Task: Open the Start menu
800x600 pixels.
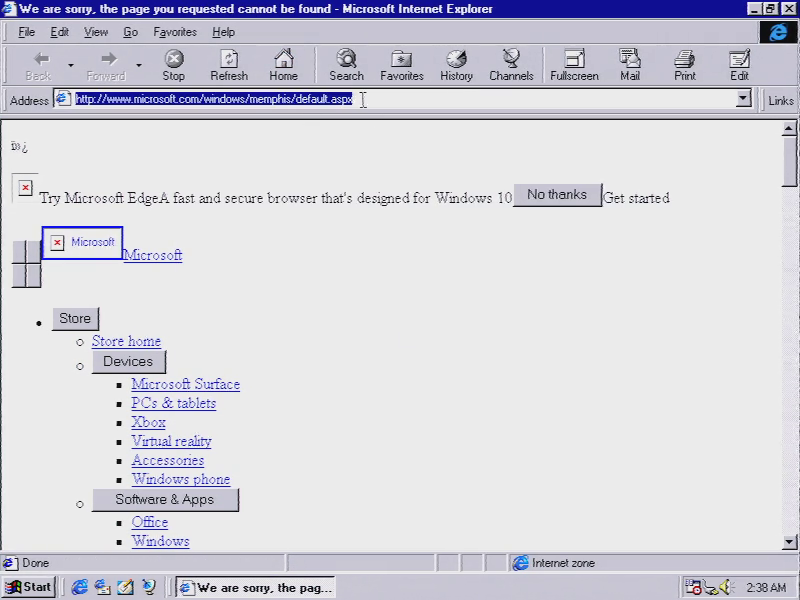Action: coord(29,587)
